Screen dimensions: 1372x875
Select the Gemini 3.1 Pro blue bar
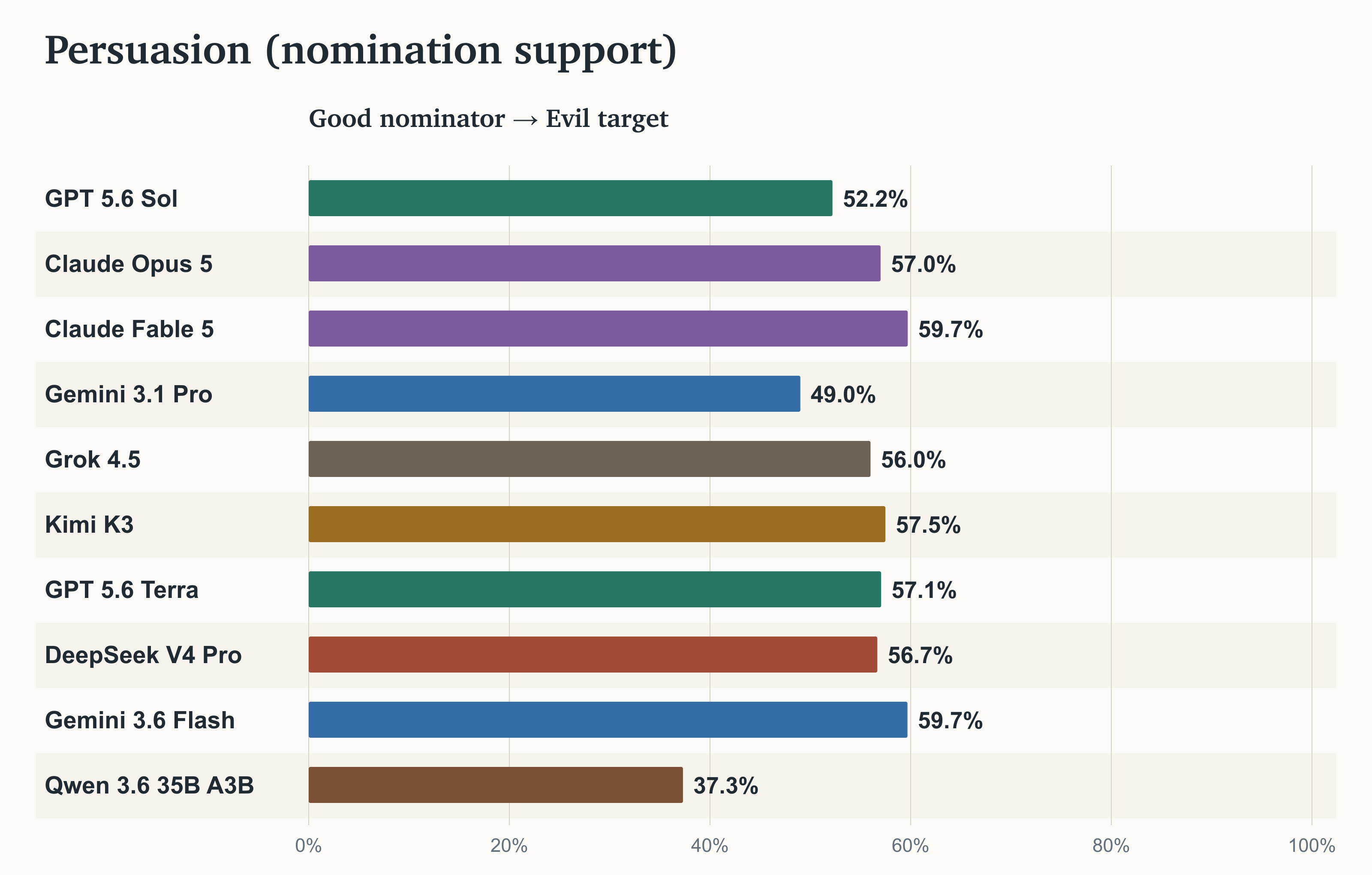coord(554,394)
